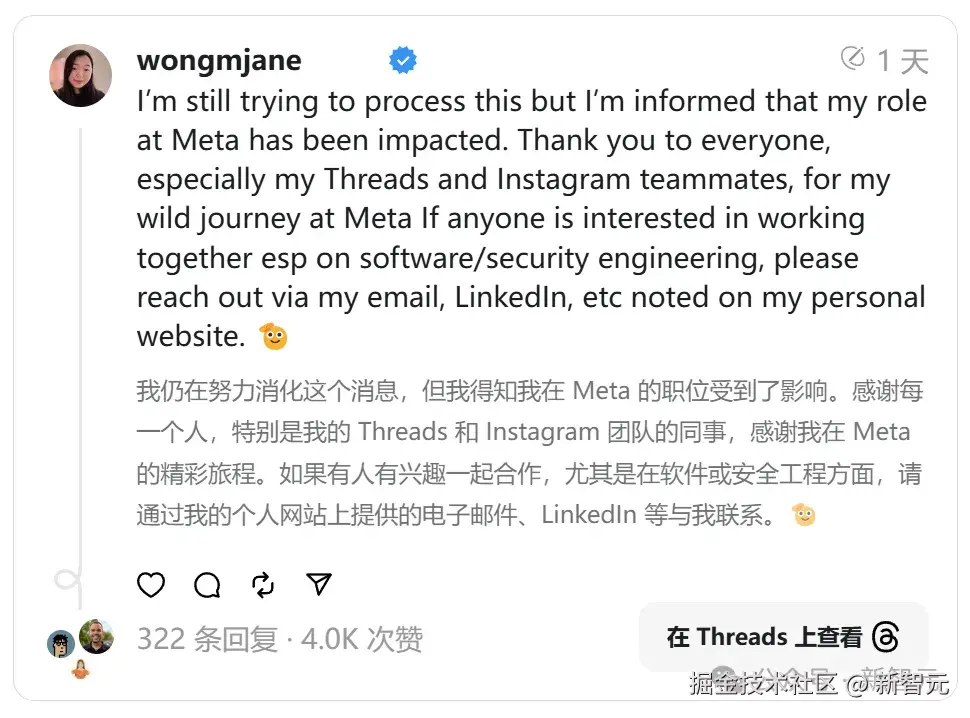Click the edited icon beside '1 天'
Viewport: 970px width, 718px height.
click(x=853, y=59)
